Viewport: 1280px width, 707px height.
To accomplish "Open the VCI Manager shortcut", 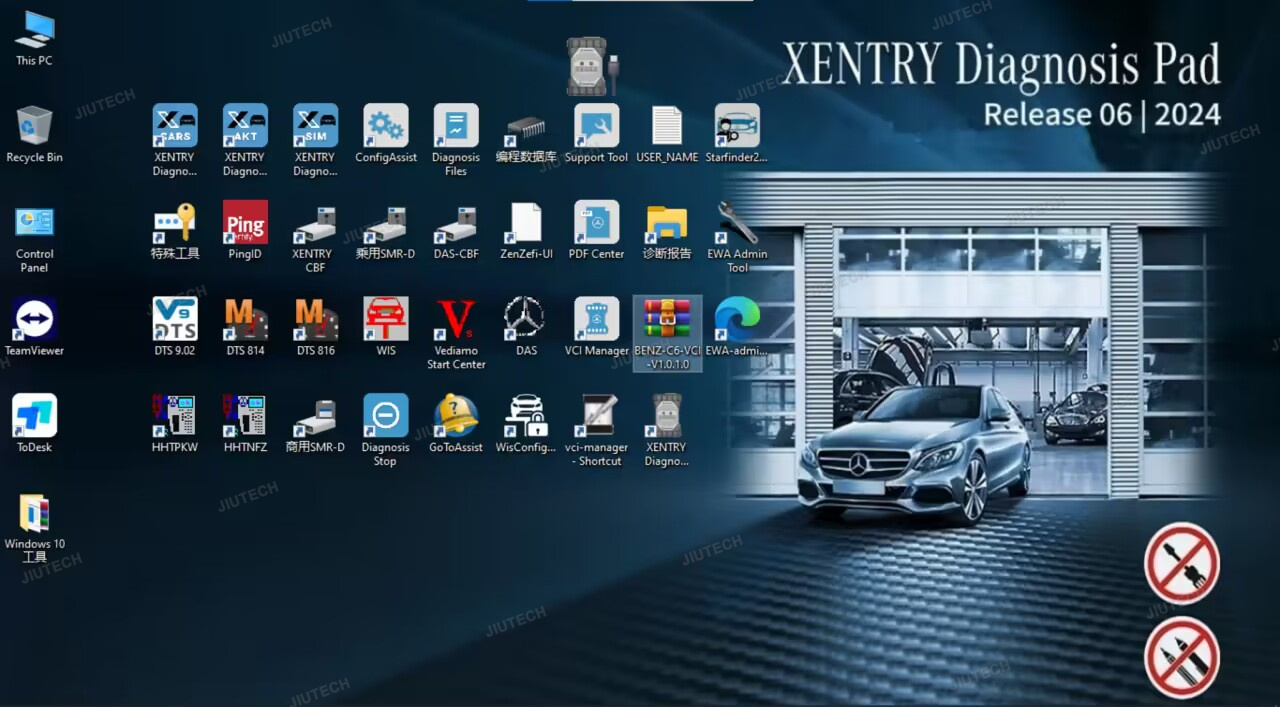I will coord(596,320).
